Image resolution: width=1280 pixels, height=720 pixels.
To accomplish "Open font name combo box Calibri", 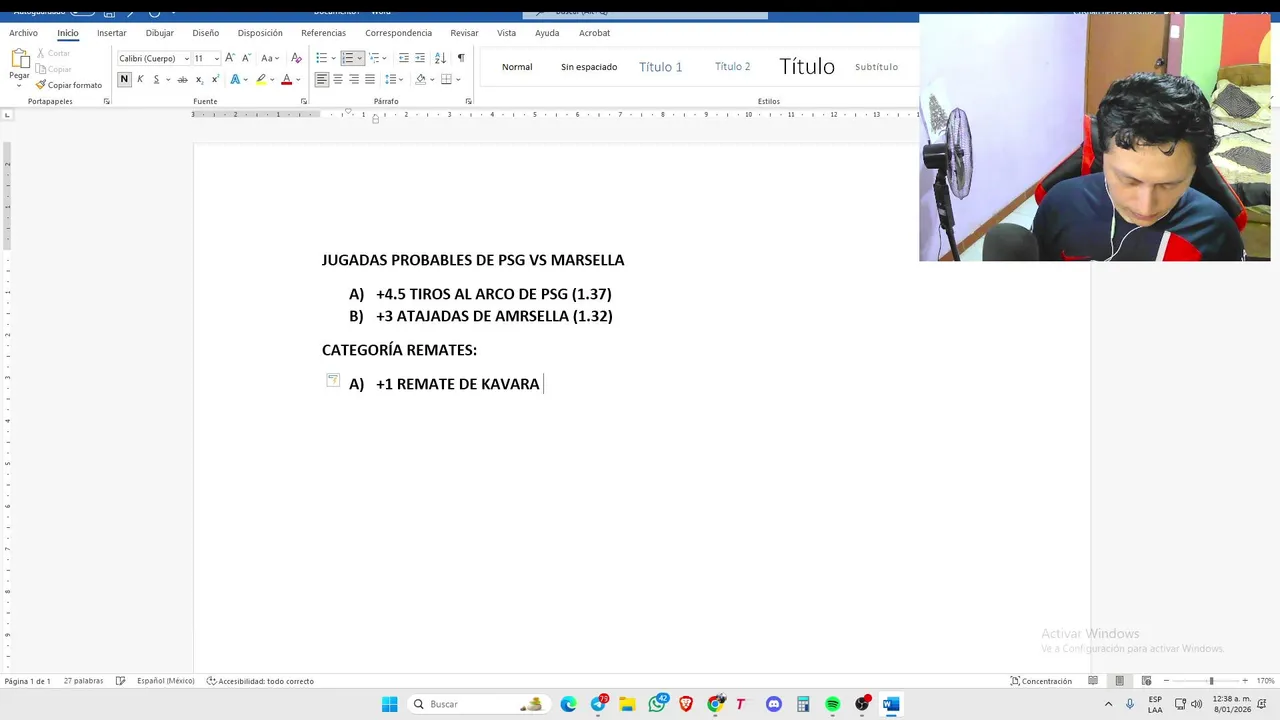I will pos(153,58).
